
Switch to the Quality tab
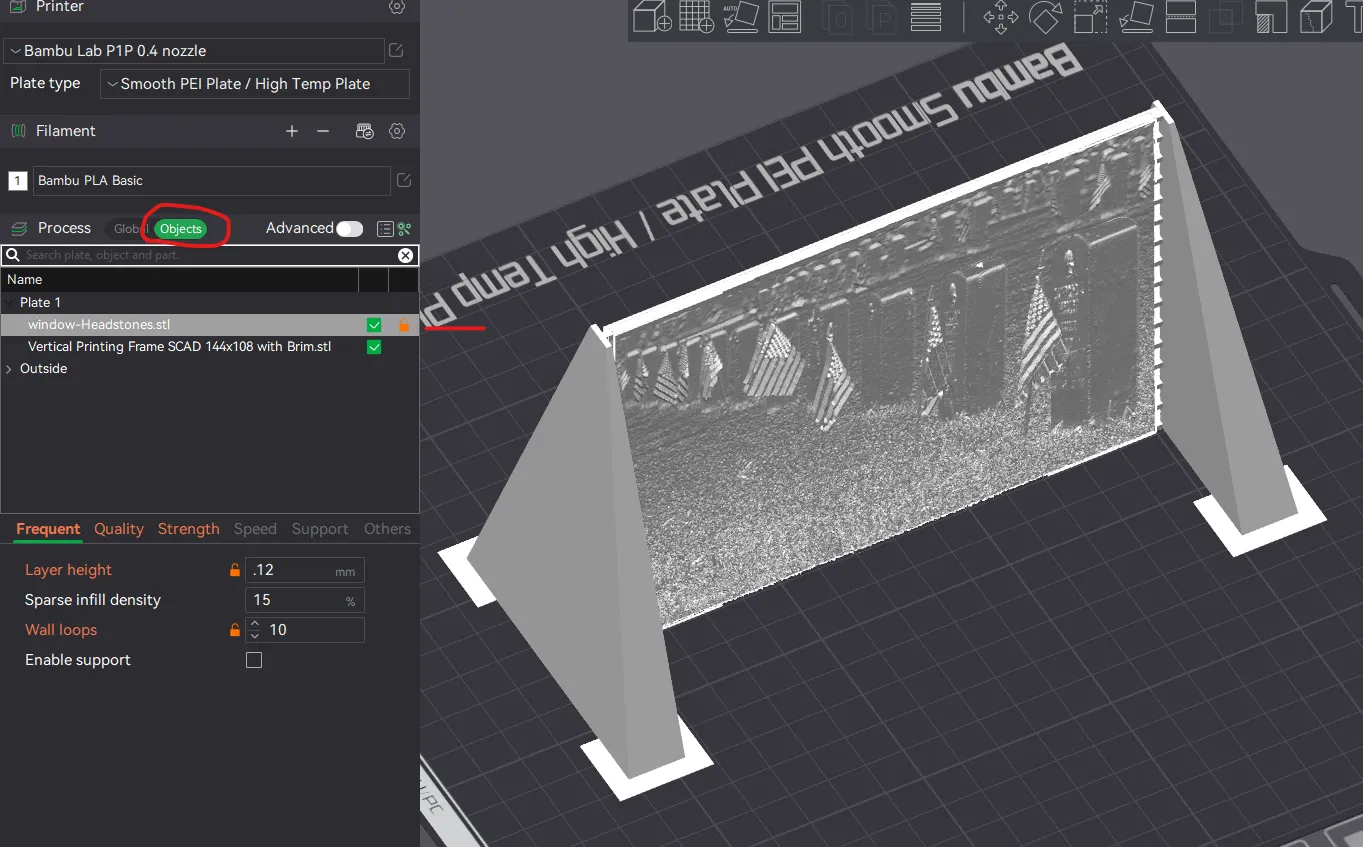(x=118, y=529)
